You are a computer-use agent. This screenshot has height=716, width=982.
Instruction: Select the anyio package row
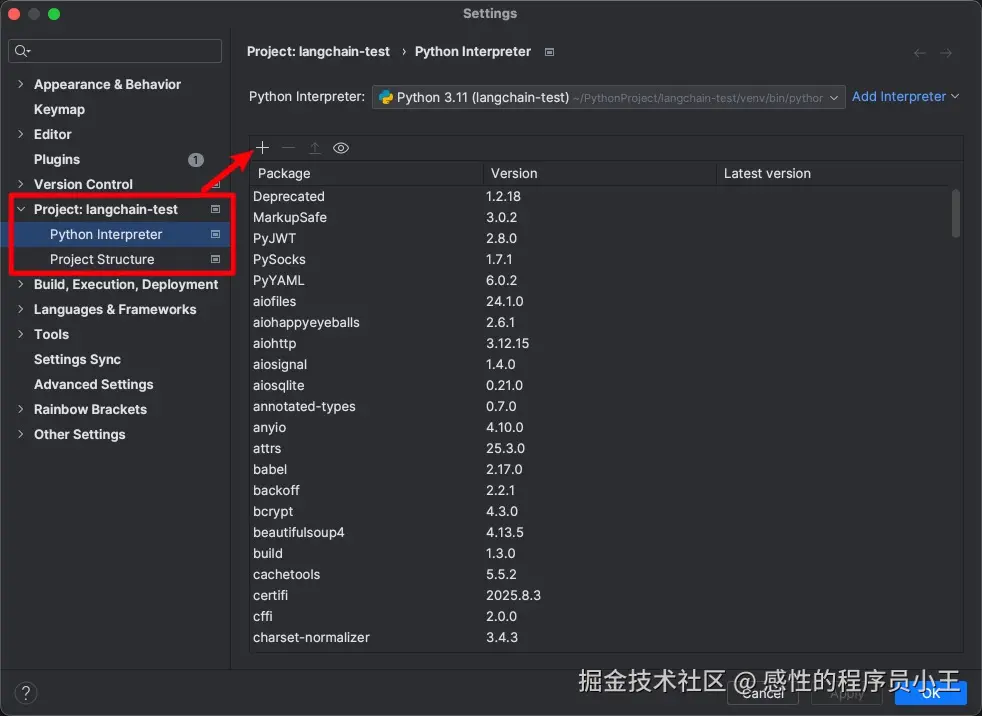(x=600, y=427)
